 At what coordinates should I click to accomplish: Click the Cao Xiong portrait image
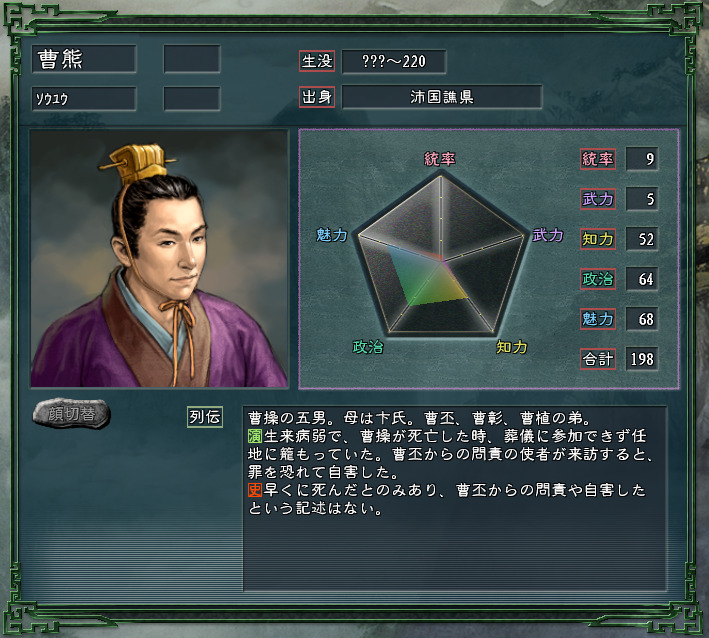[159, 259]
